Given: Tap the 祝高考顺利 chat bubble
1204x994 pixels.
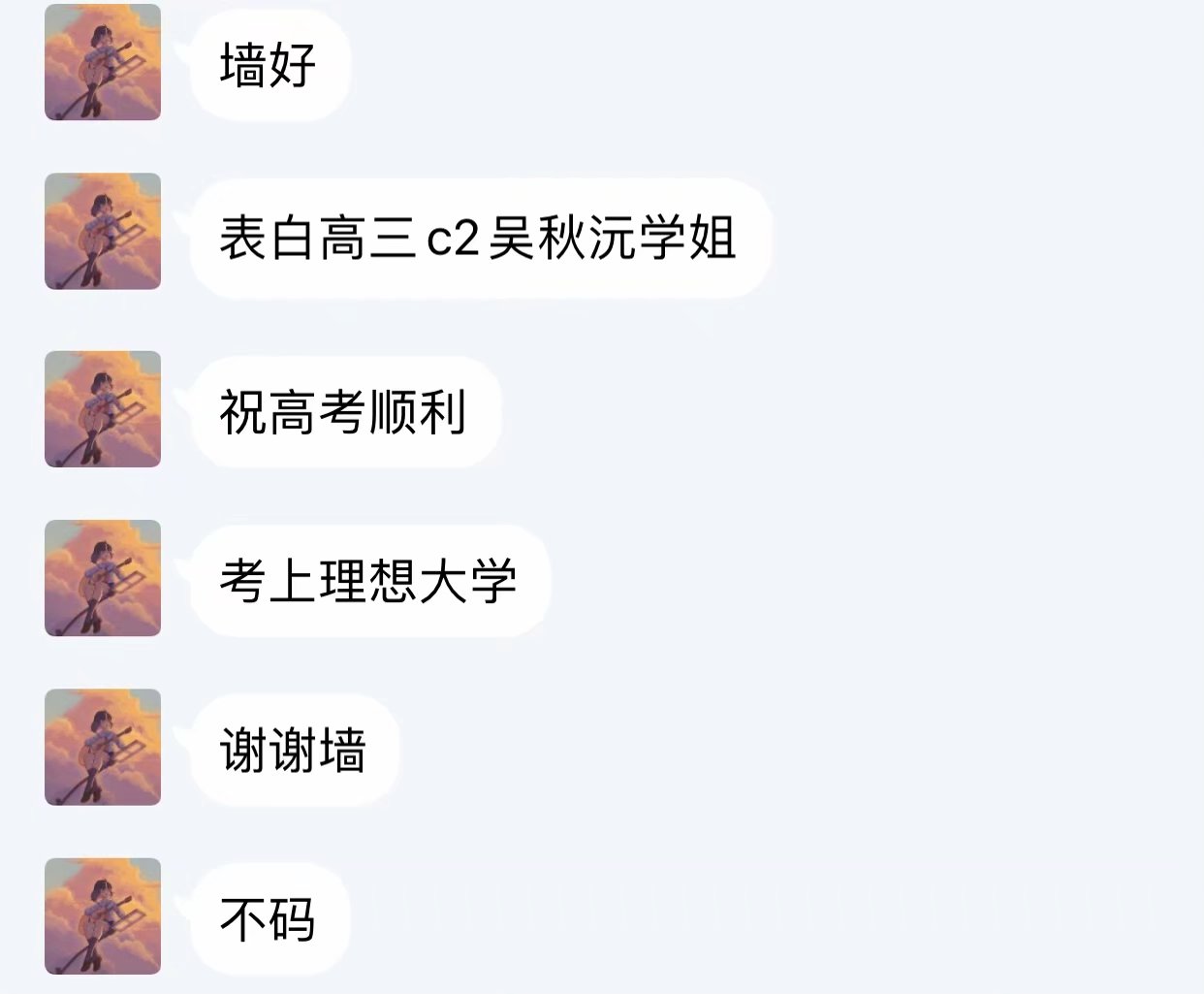Looking at the screenshot, I should 344,412.
